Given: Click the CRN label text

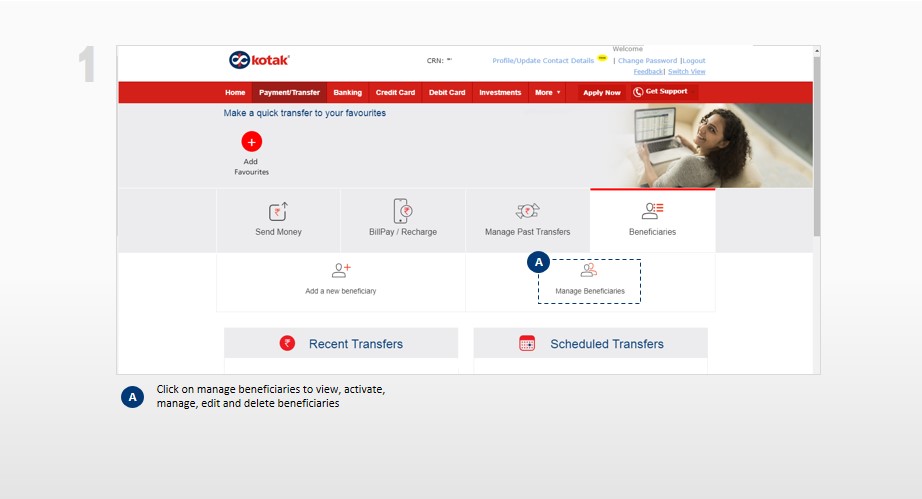Looking at the screenshot, I should (x=435, y=61).
